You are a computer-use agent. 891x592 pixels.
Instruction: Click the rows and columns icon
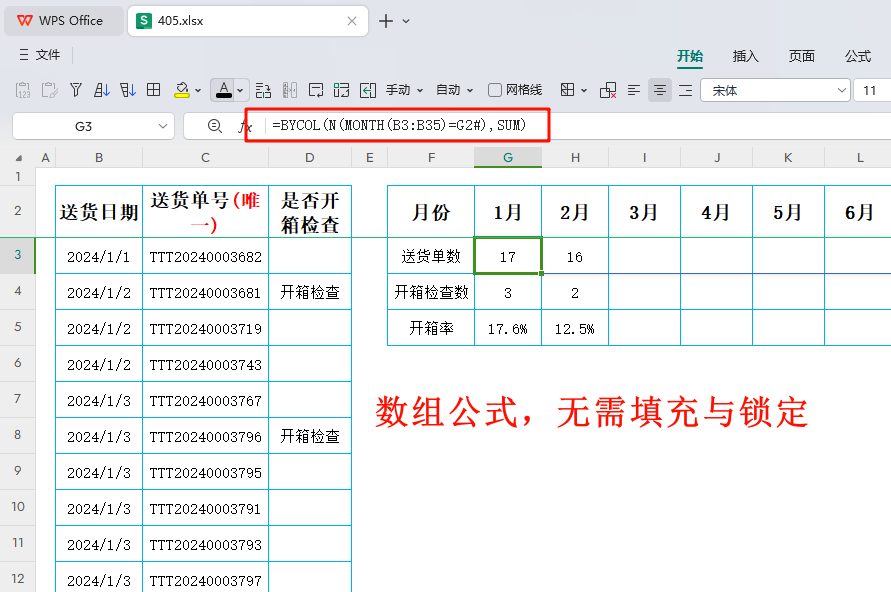[x=263, y=90]
